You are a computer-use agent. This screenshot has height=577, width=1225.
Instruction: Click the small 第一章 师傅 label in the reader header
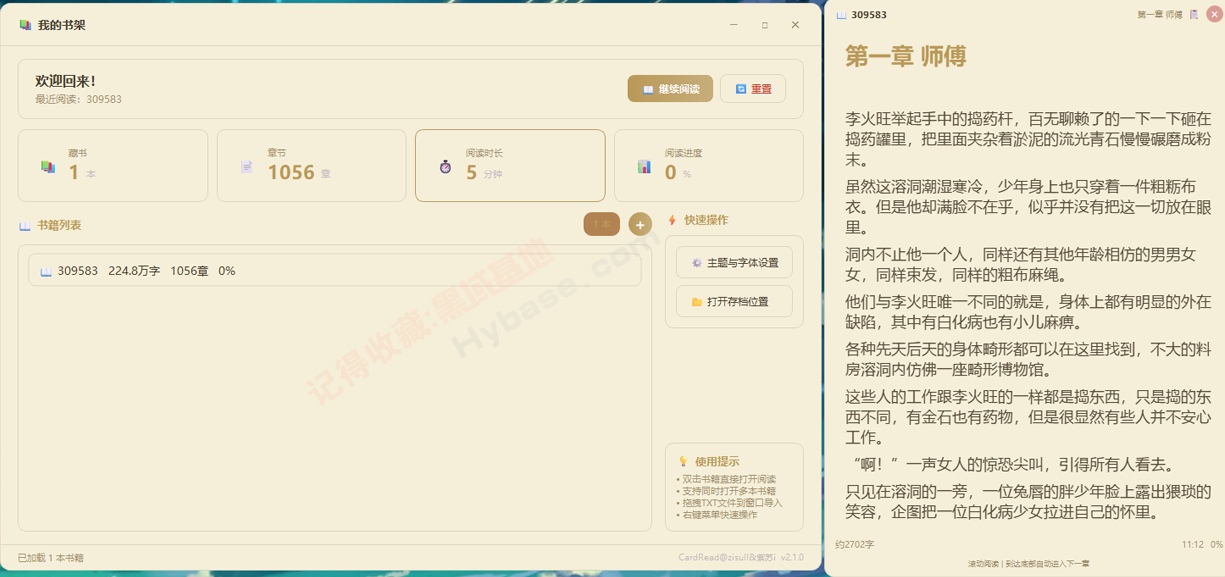click(x=1160, y=15)
